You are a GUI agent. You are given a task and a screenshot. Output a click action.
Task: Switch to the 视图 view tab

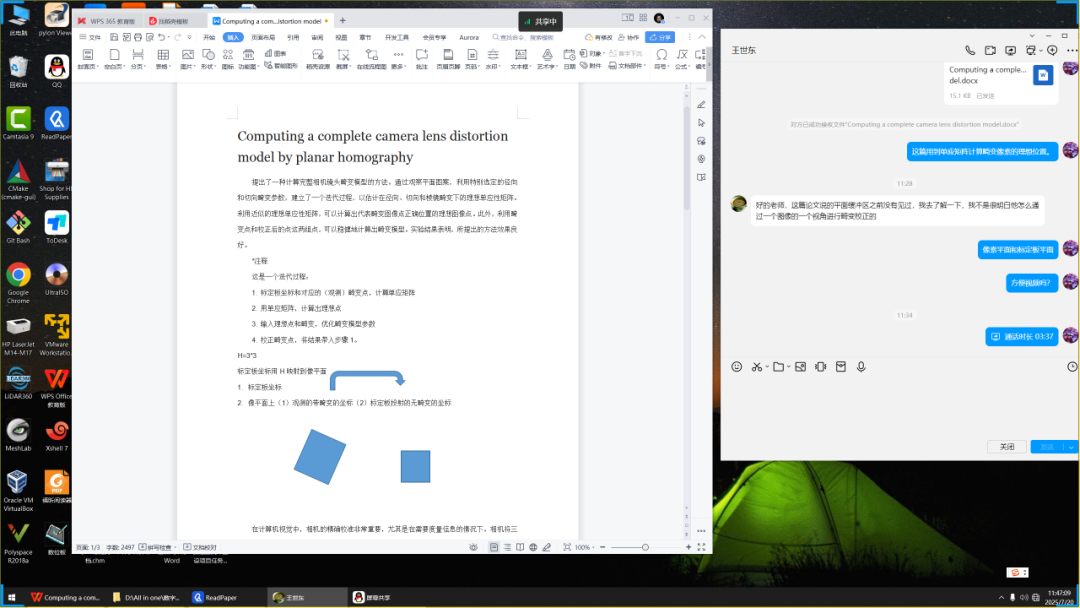point(341,37)
